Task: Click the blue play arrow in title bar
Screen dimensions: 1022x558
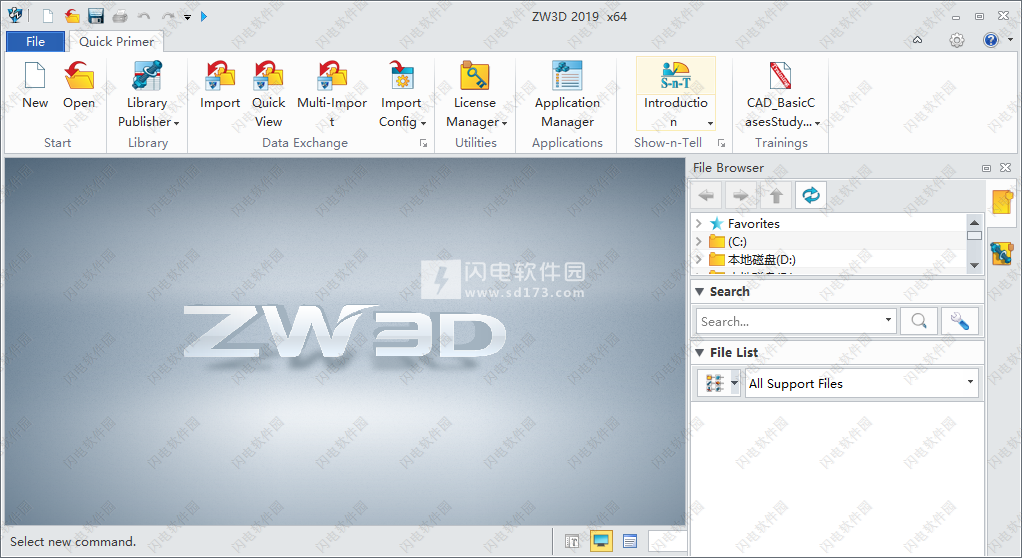Action: coord(204,16)
